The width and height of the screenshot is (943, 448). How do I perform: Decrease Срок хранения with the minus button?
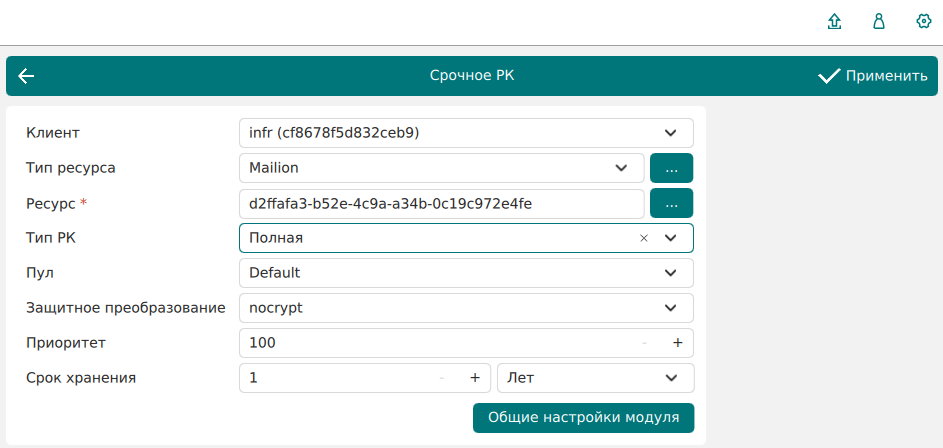click(442, 378)
